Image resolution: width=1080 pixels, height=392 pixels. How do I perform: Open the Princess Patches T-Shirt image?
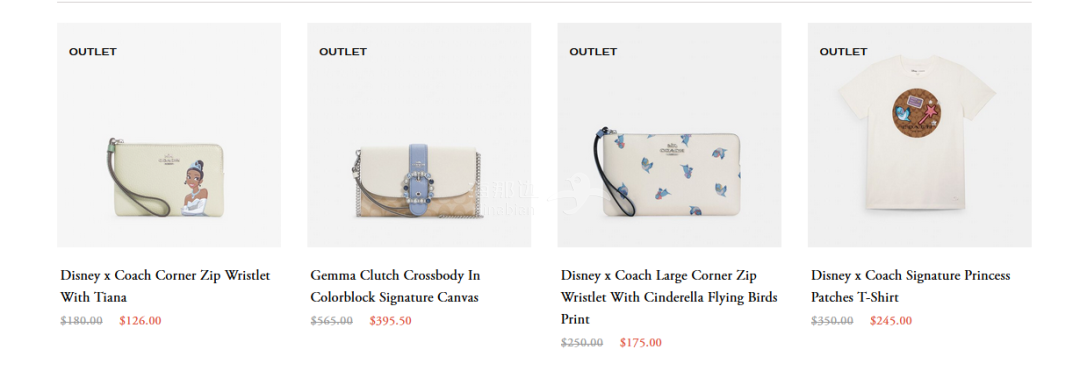[x=920, y=135]
